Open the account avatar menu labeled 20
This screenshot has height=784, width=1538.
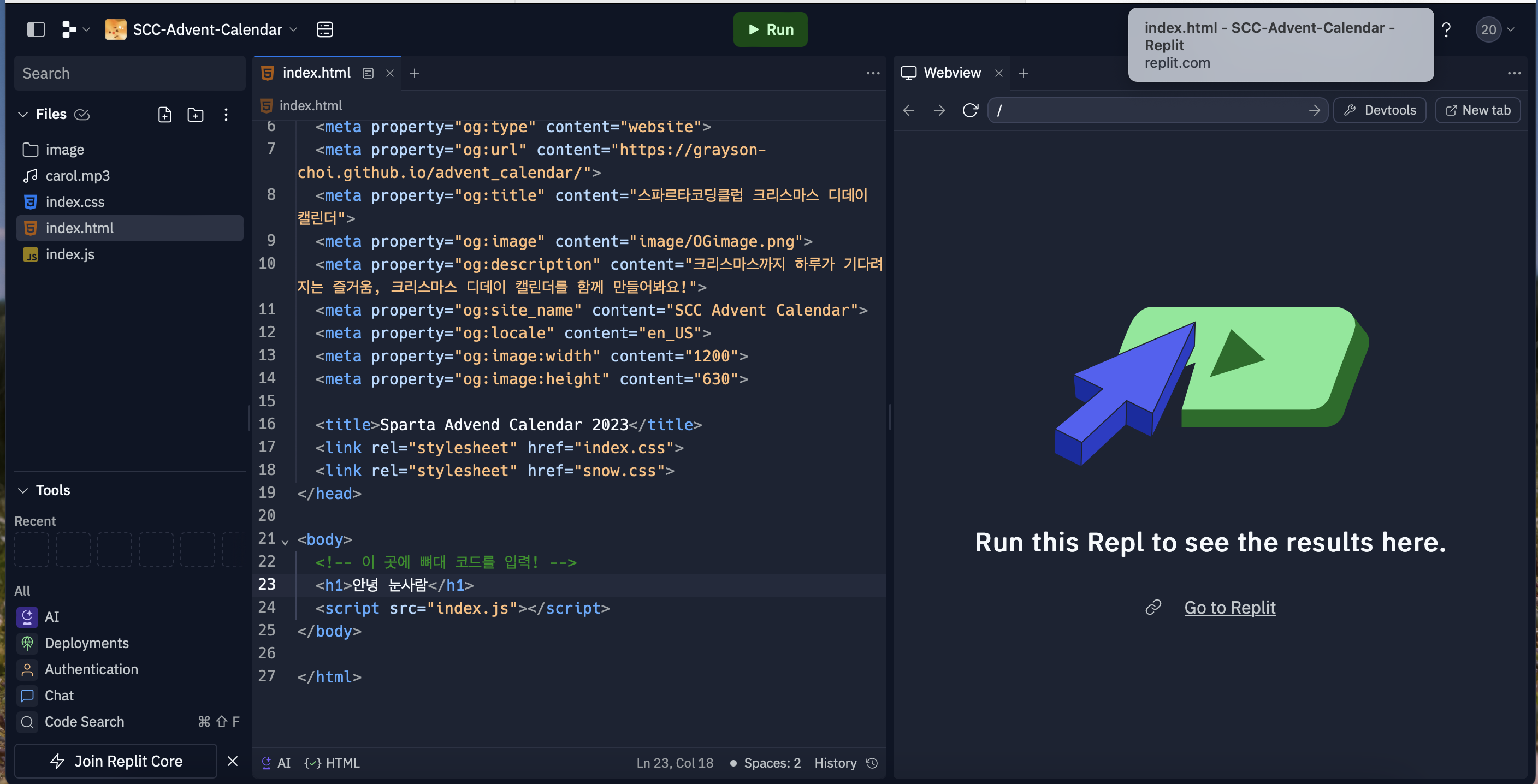click(x=1494, y=29)
